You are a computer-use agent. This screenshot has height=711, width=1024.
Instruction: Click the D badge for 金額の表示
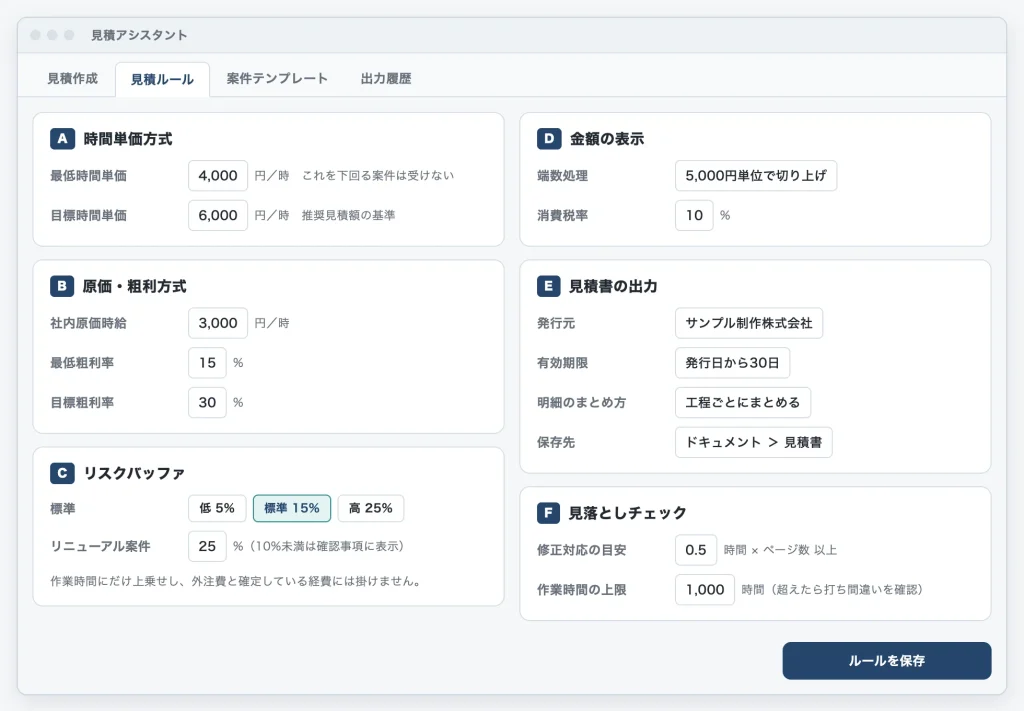[x=549, y=138]
